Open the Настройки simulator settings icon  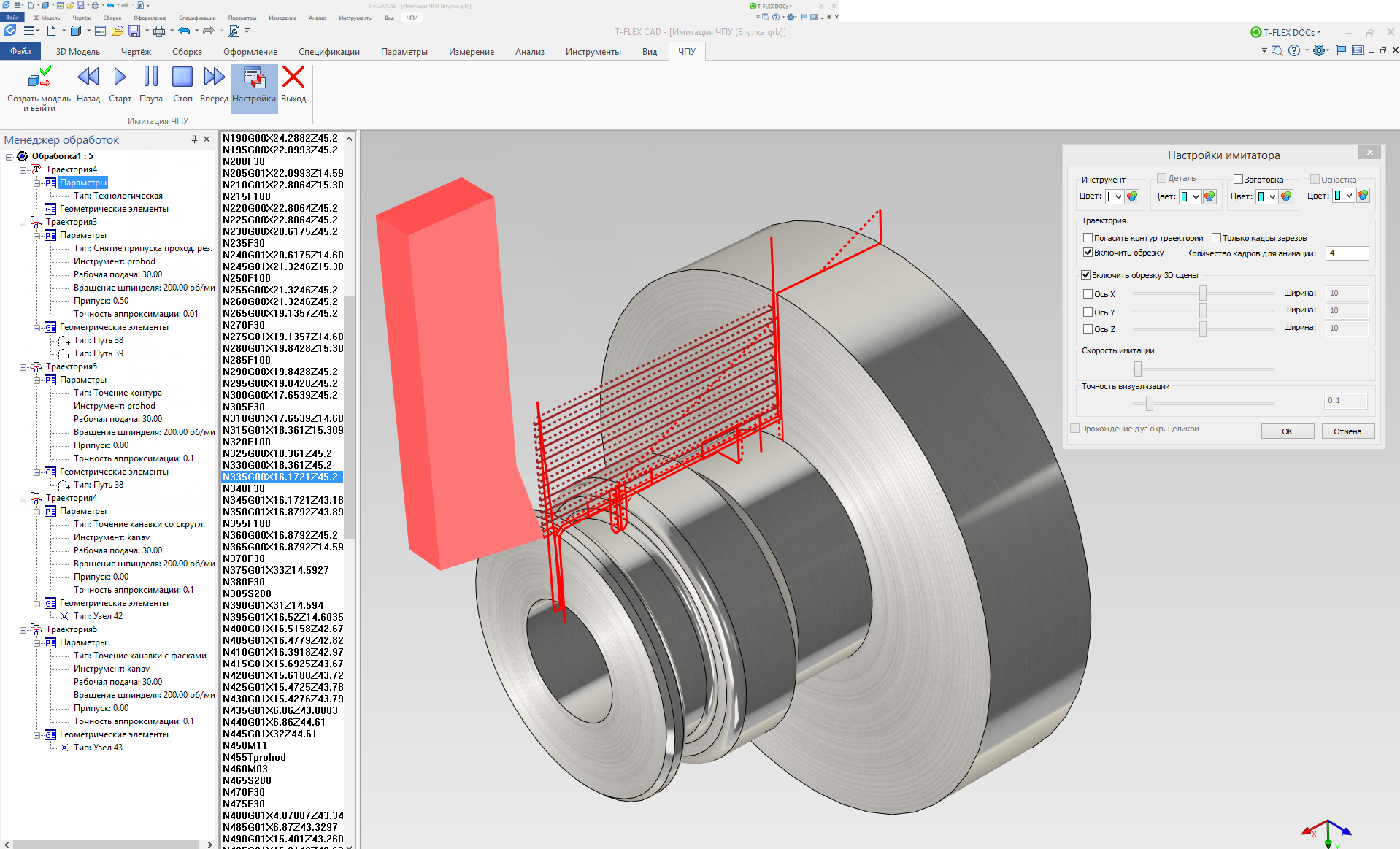[254, 77]
